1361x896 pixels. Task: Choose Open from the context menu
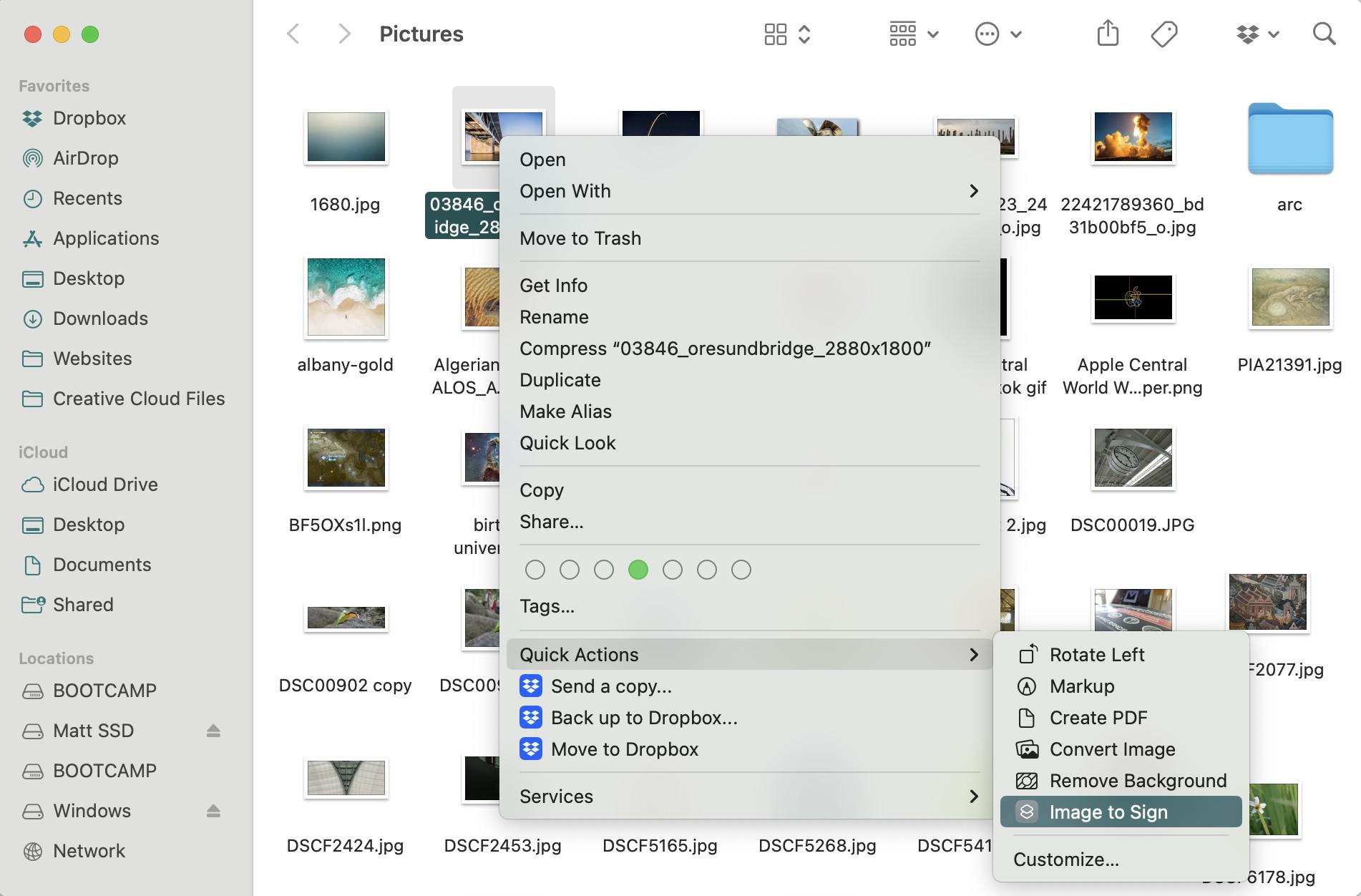pyautogui.click(x=749, y=160)
